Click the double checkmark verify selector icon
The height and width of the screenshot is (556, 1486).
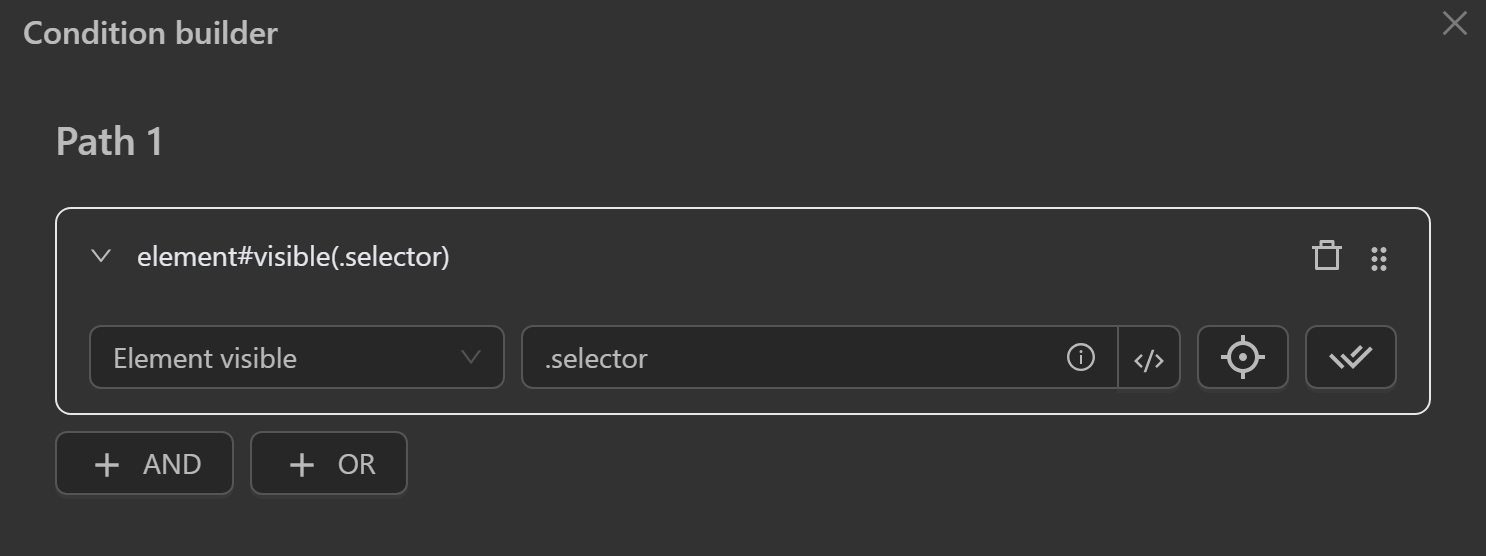click(1350, 357)
